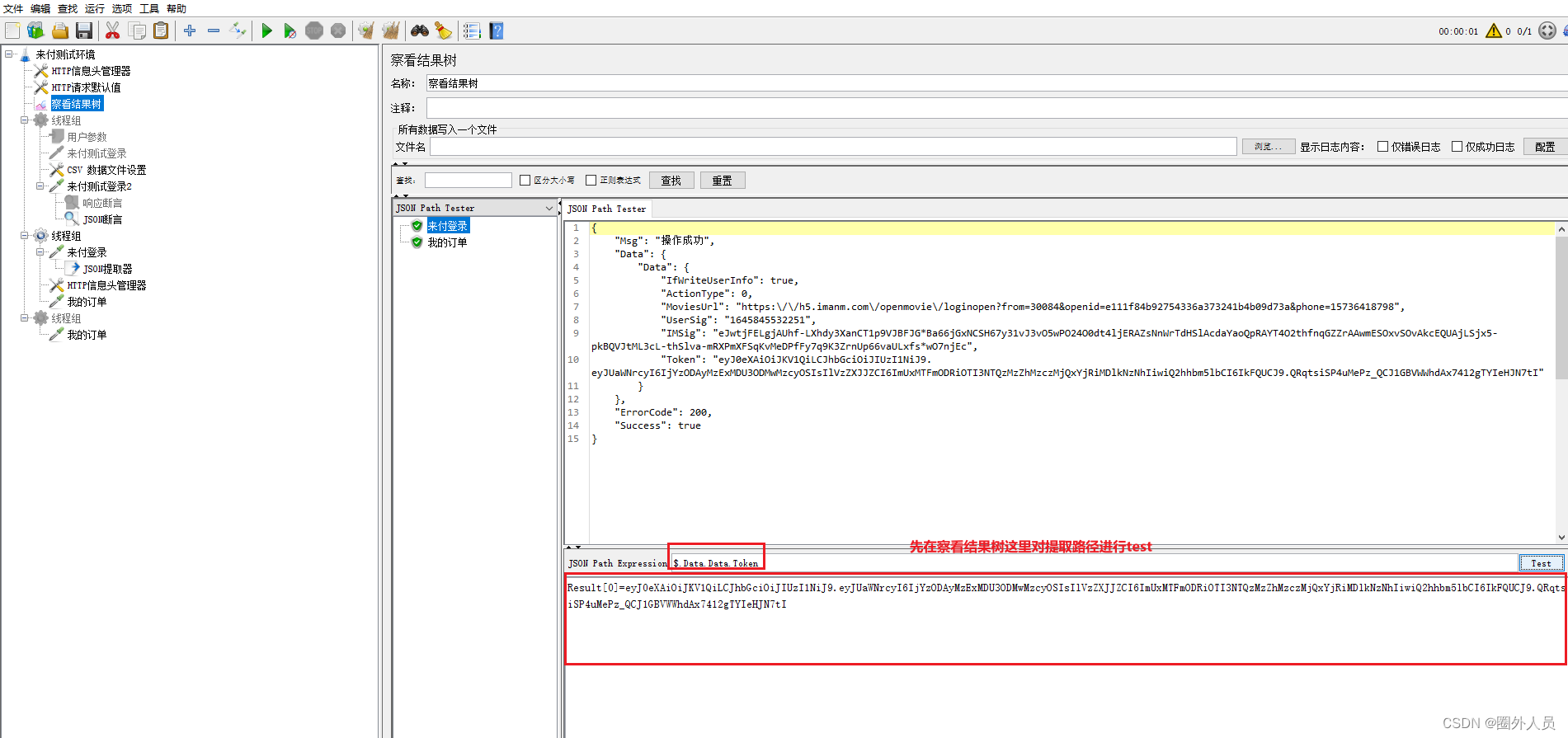Image resolution: width=1568 pixels, height=738 pixels.
Task: Expand all nodes with the plus icon
Action: 190,31
